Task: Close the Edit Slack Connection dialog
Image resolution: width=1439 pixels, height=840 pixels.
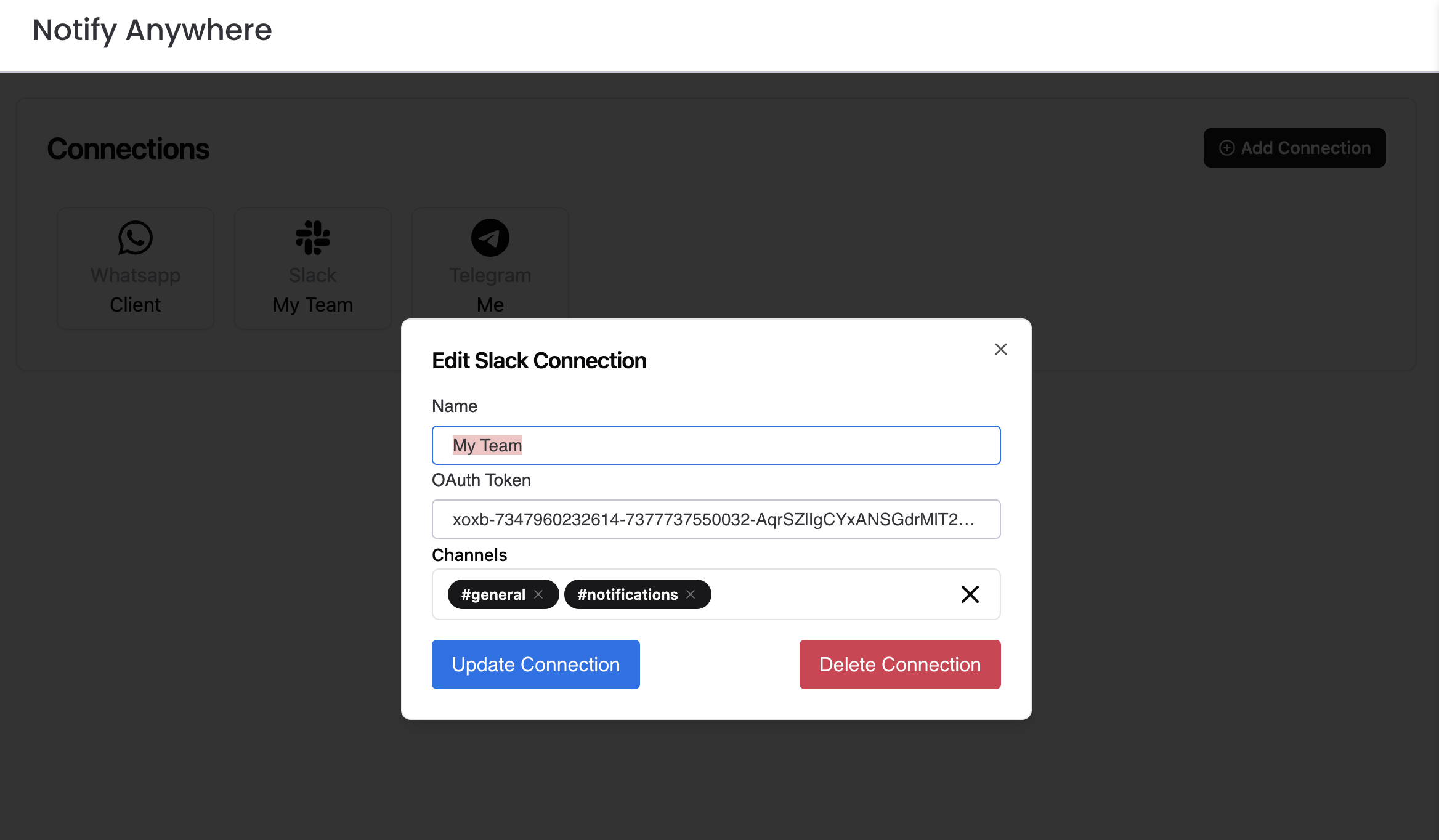Action: [1001, 349]
